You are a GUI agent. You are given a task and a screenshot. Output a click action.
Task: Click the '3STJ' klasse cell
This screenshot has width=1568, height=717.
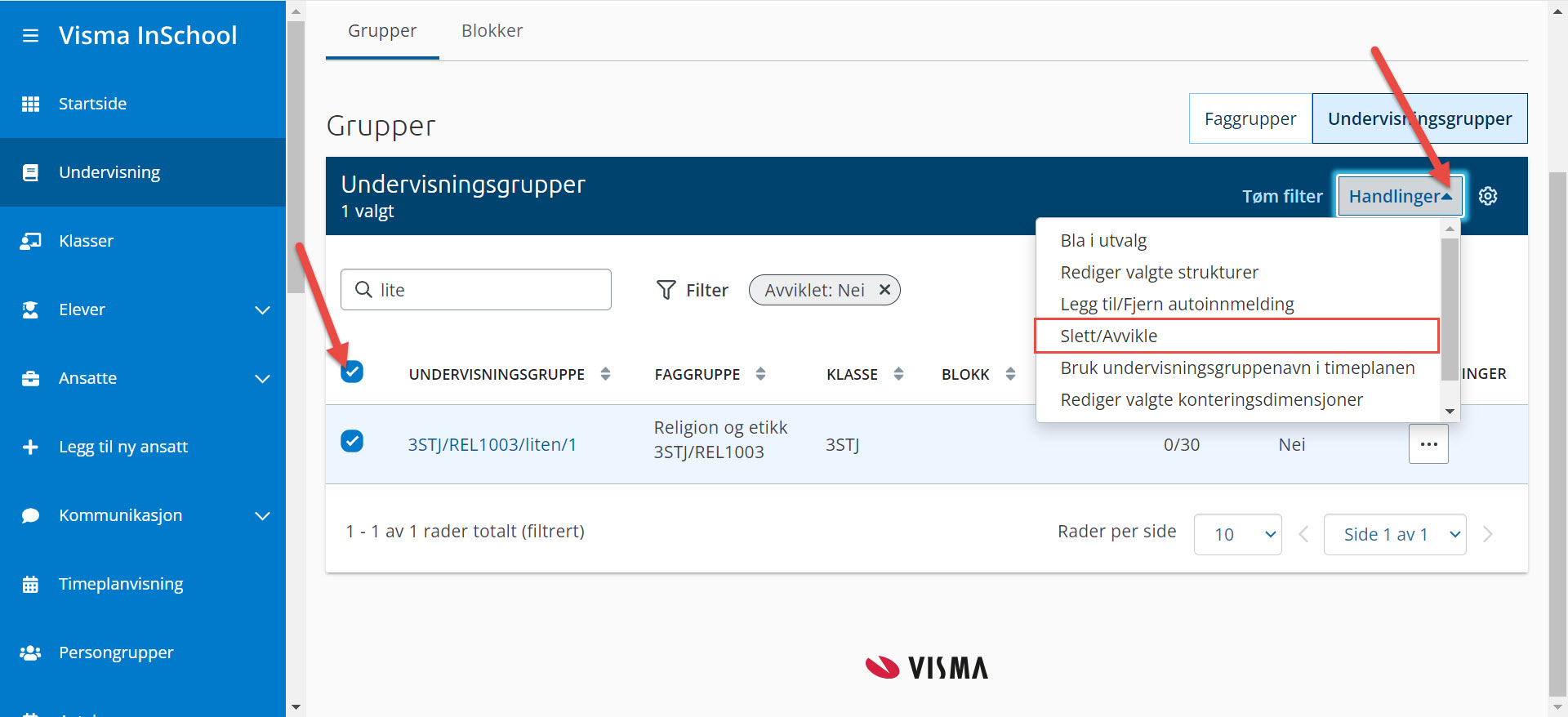tap(842, 444)
